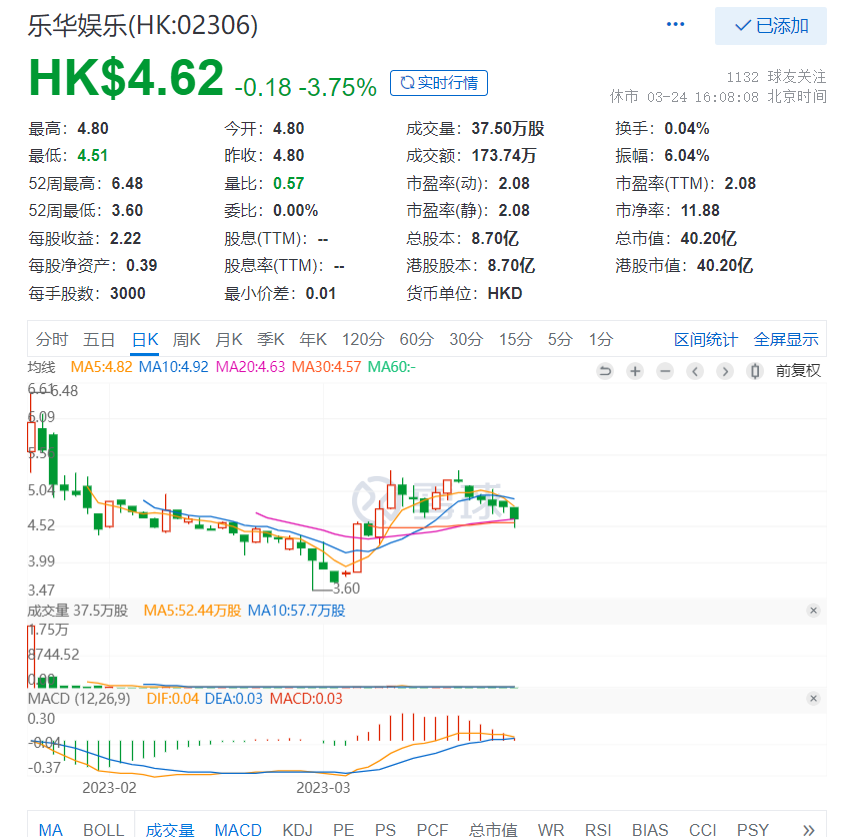
Task: Toggle the PE indicator
Action: click(343, 829)
